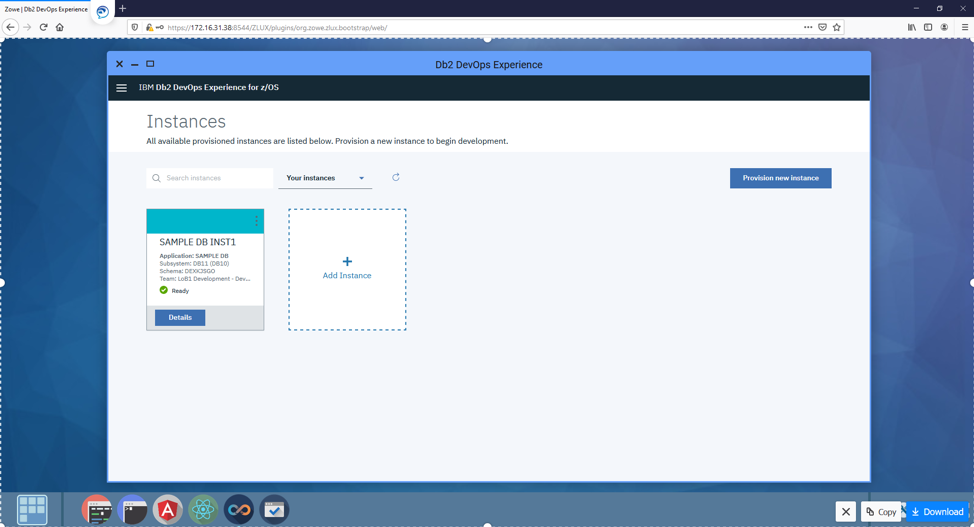Click the plus icon in Add Instance tile
The width and height of the screenshot is (974, 527).
coord(347,262)
